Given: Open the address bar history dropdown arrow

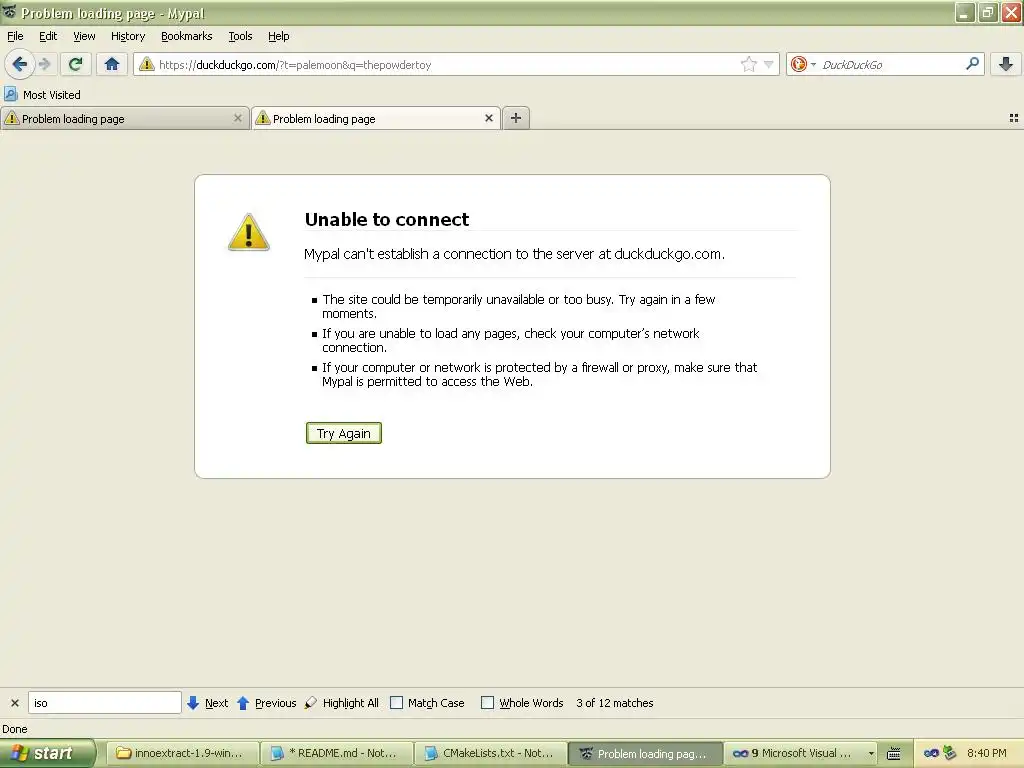Looking at the screenshot, I should [769, 64].
